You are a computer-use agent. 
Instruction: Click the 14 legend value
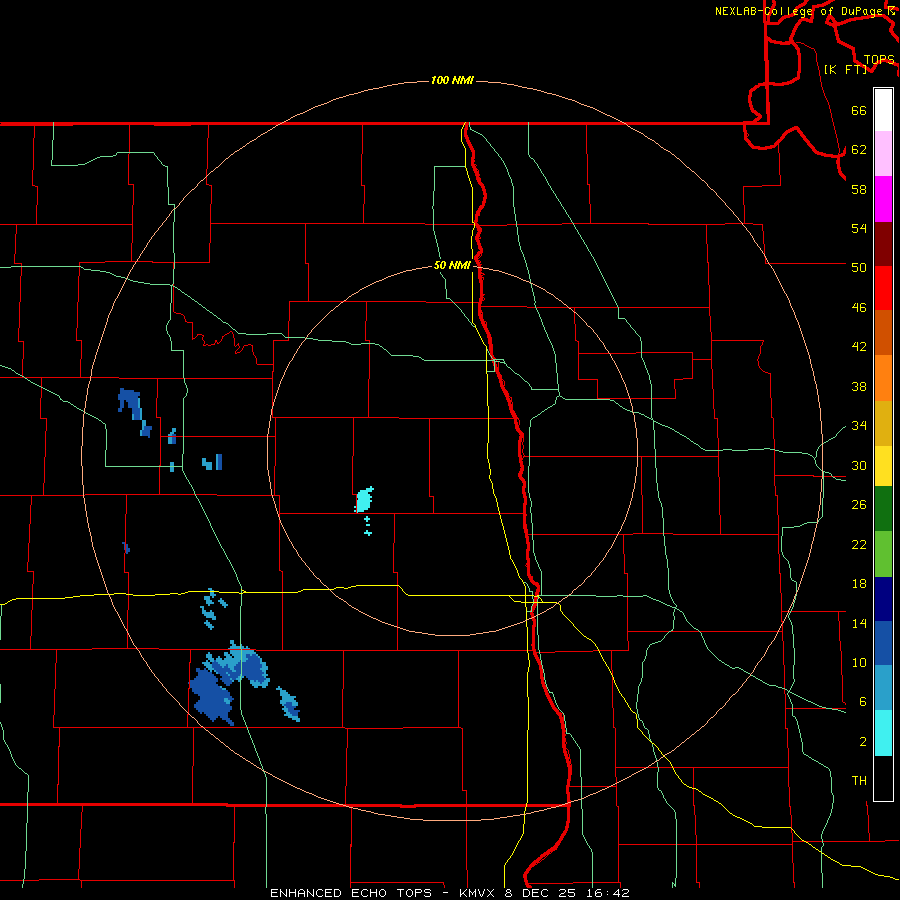click(x=859, y=623)
